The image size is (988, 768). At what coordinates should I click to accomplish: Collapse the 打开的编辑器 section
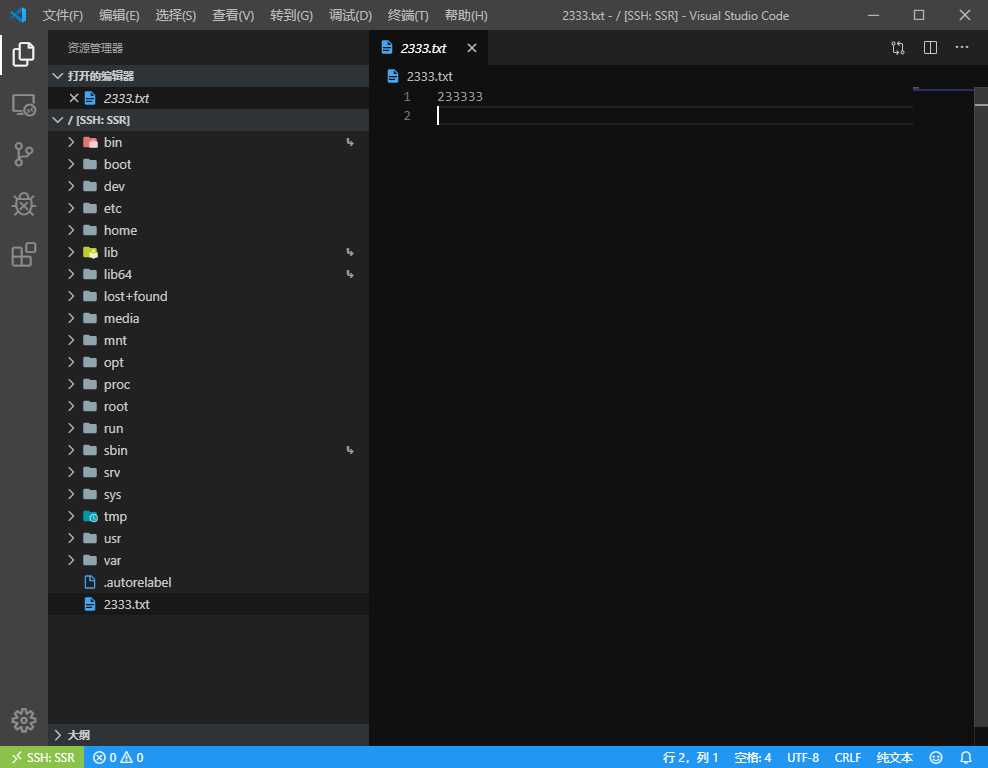(209, 76)
